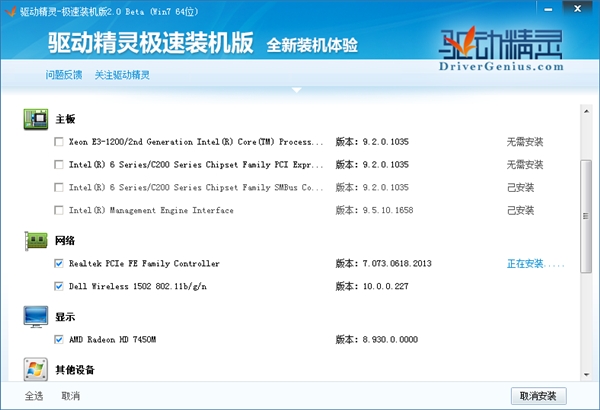Minimize the window
This screenshot has height=410, width=600.
(x=548, y=9)
